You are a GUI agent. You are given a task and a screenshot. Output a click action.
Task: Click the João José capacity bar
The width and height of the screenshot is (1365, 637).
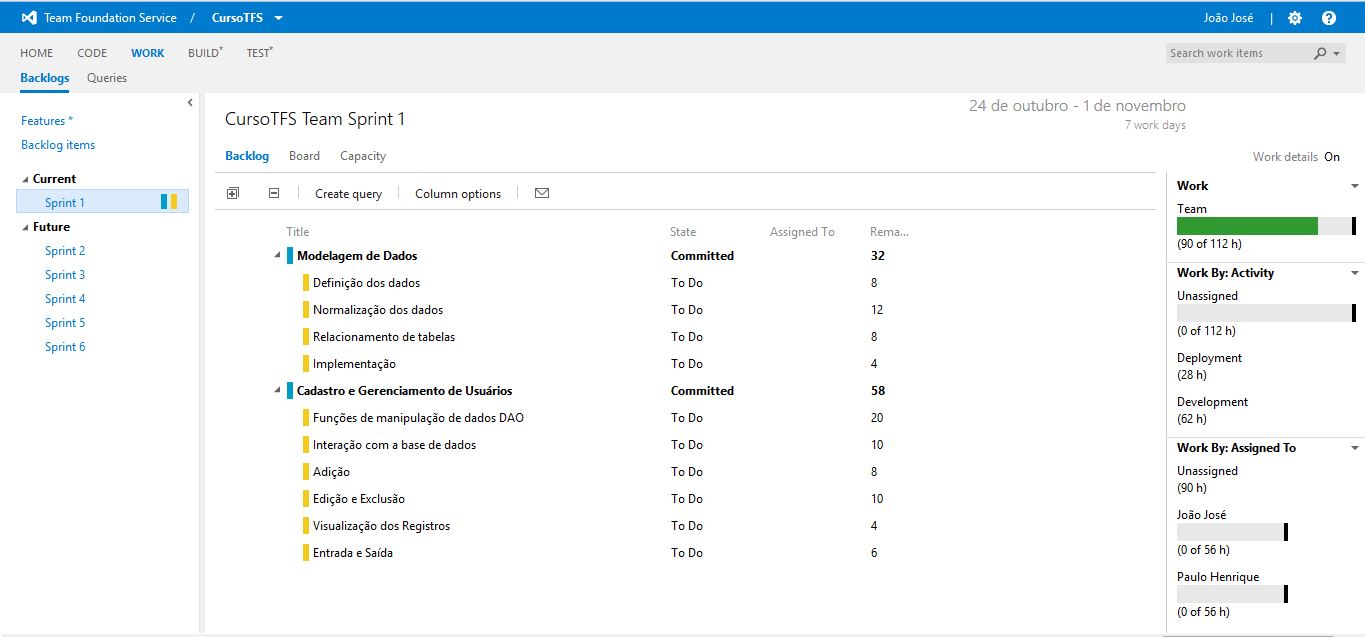point(1232,532)
